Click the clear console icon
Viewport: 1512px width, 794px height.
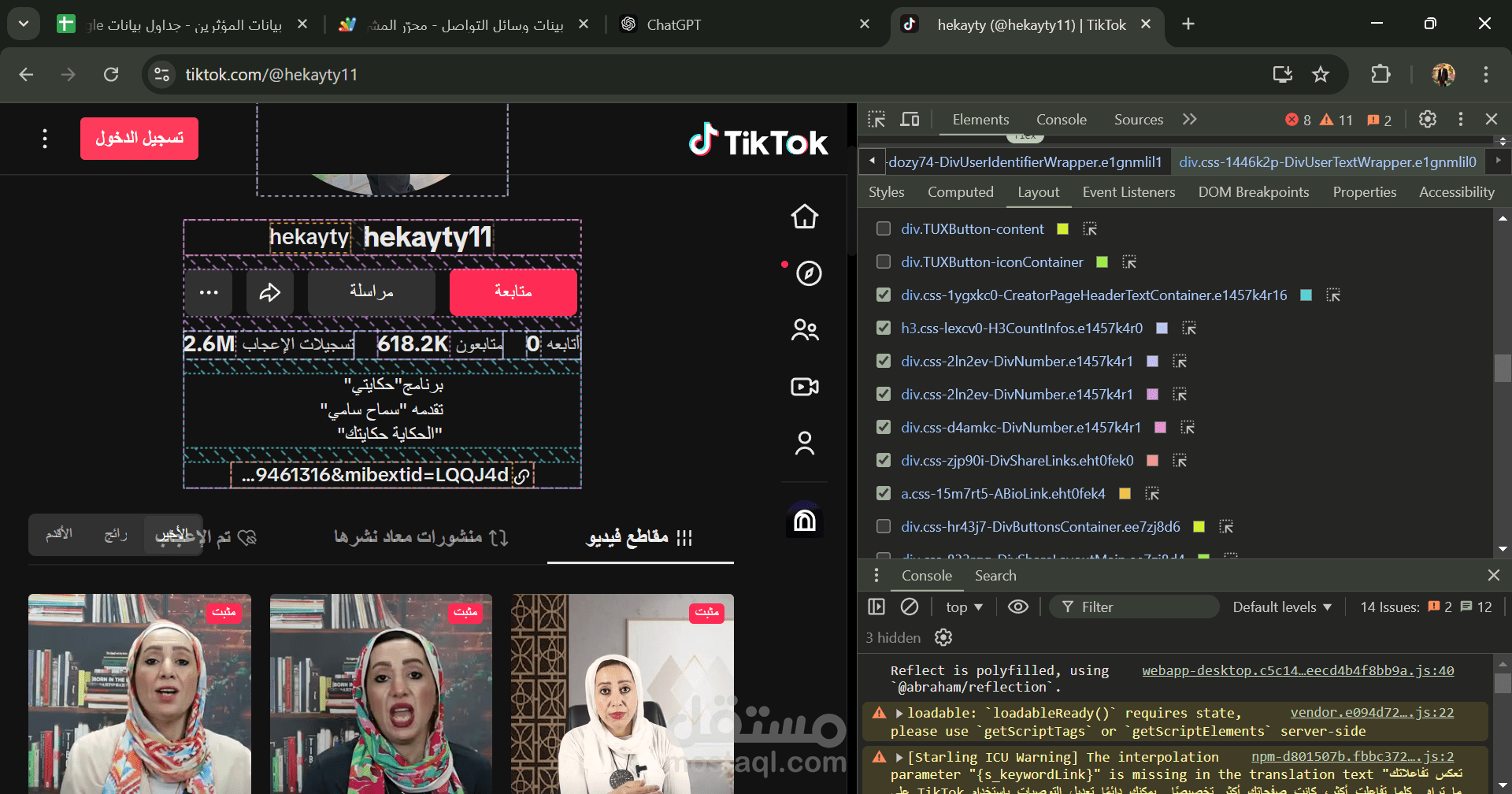909,607
